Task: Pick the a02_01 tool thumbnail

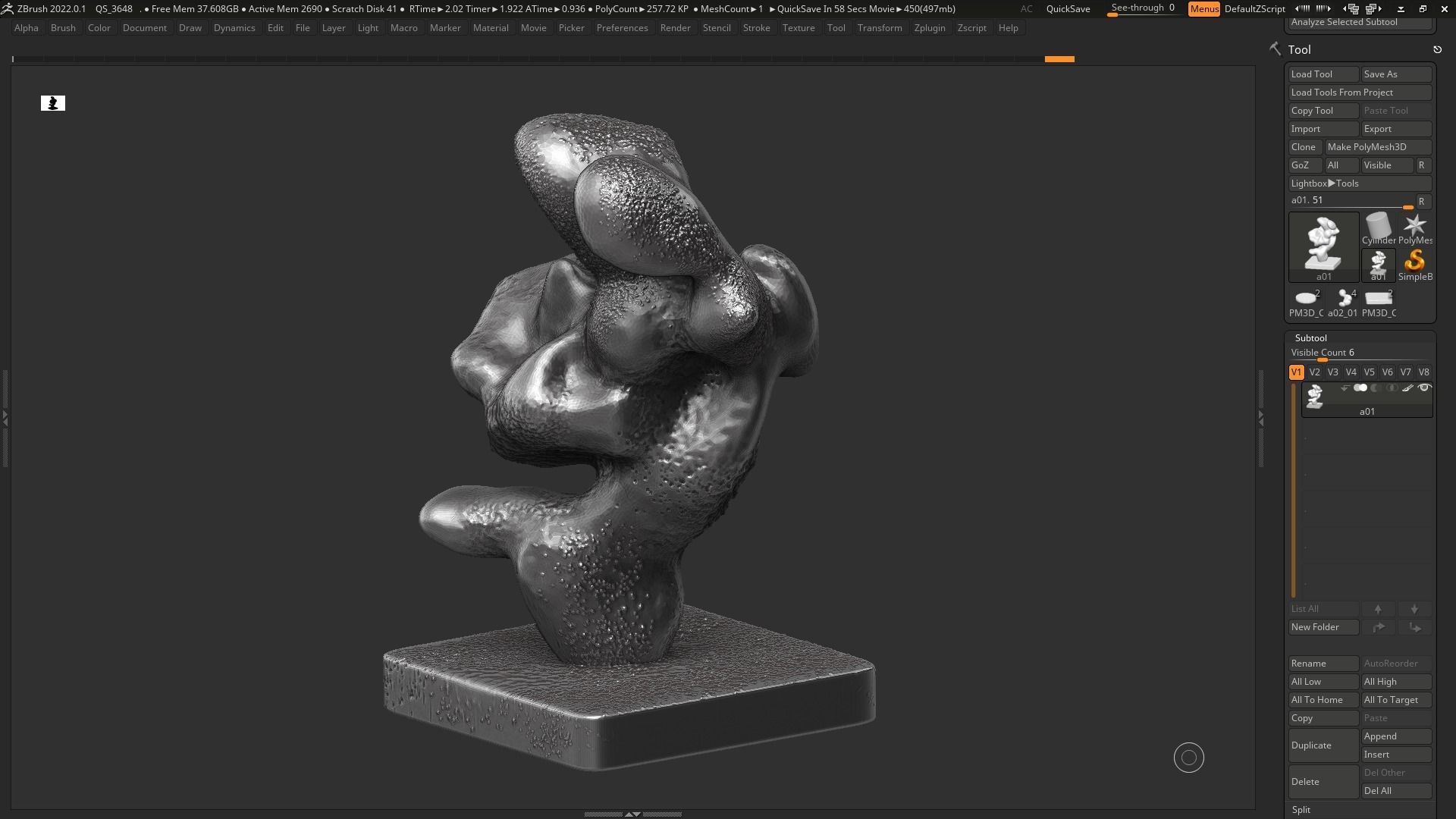Action: (x=1341, y=301)
